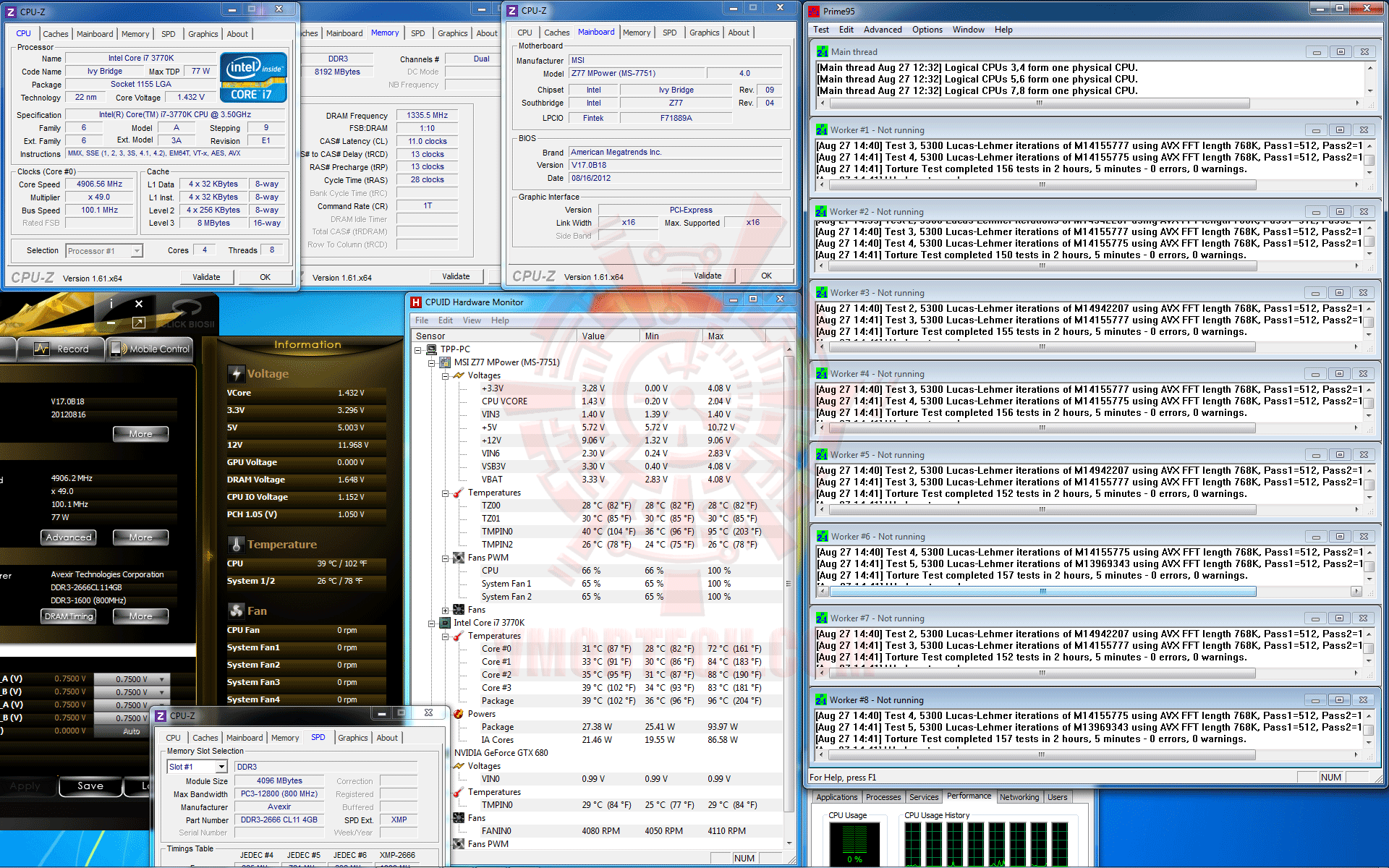This screenshot has width=1389, height=868.
Task: Open Mobile Control in MSI Control Center
Action: [150, 349]
